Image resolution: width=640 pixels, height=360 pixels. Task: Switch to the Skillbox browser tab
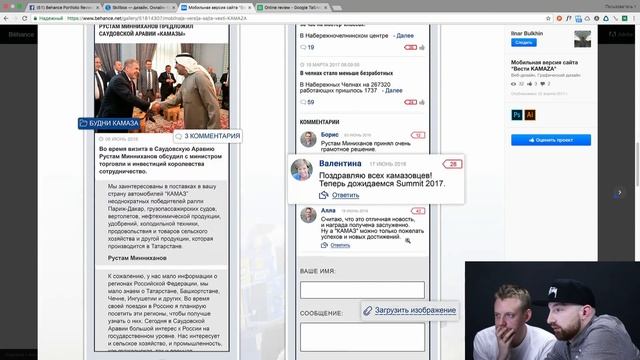point(139,7)
